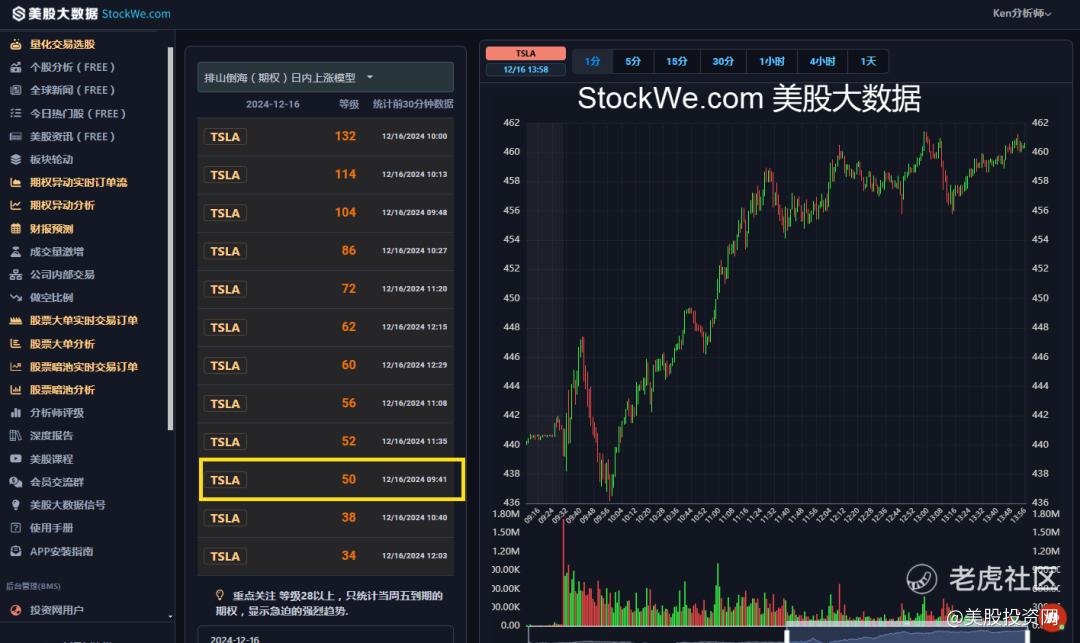Click the 今日热门股 list icon

tap(15, 114)
